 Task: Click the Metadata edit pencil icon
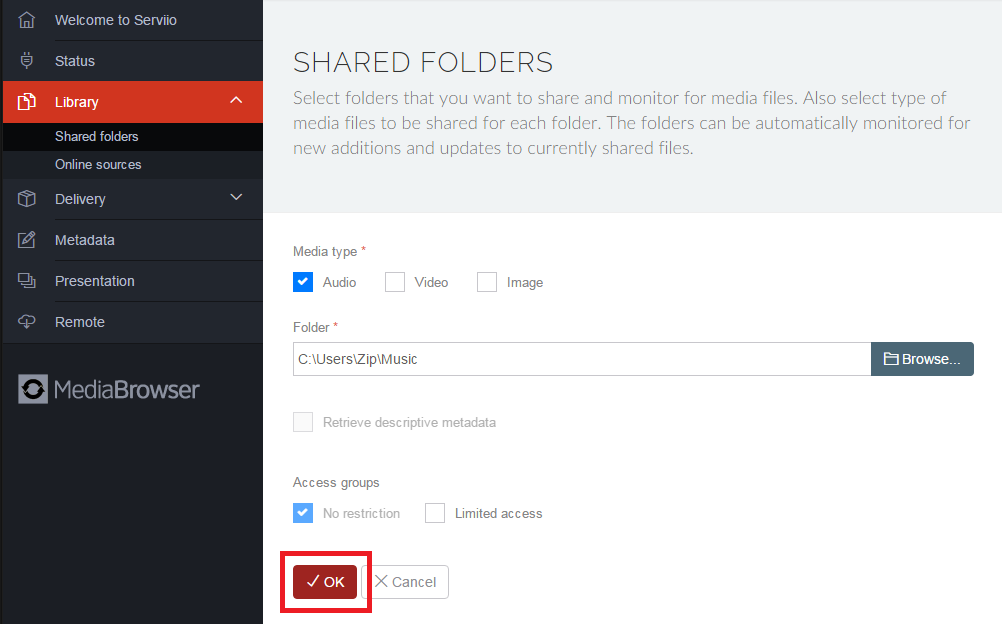[27, 240]
